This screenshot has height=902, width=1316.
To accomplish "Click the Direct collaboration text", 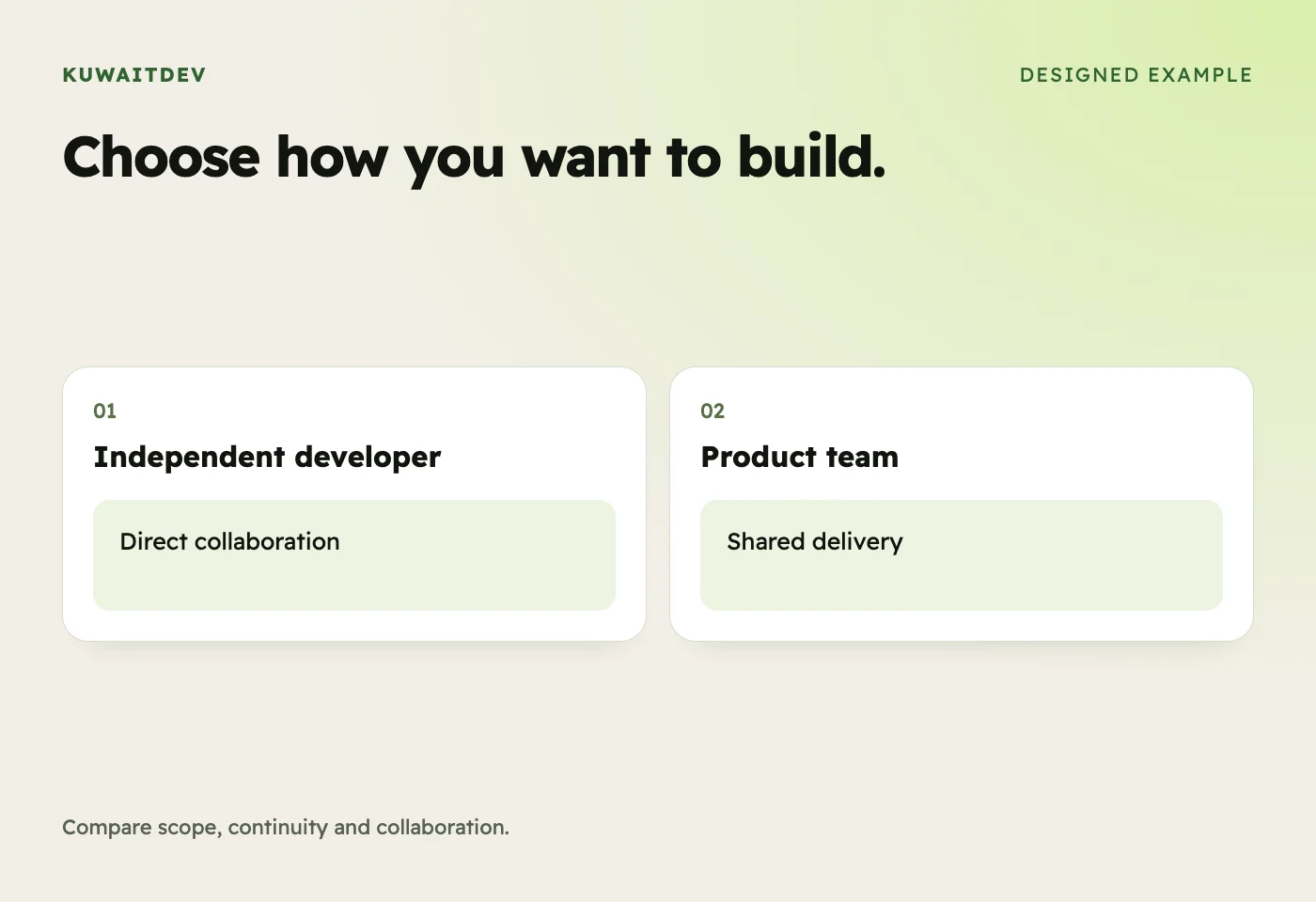I will point(229,541).
